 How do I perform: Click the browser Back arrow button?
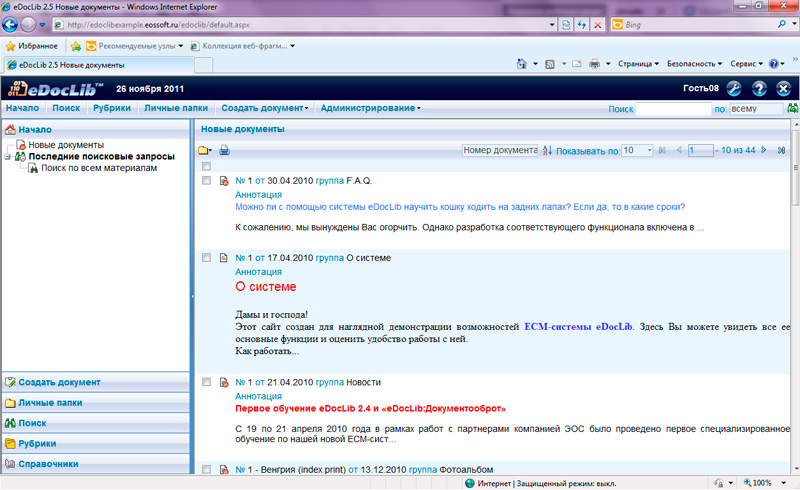tap(10, 24)
